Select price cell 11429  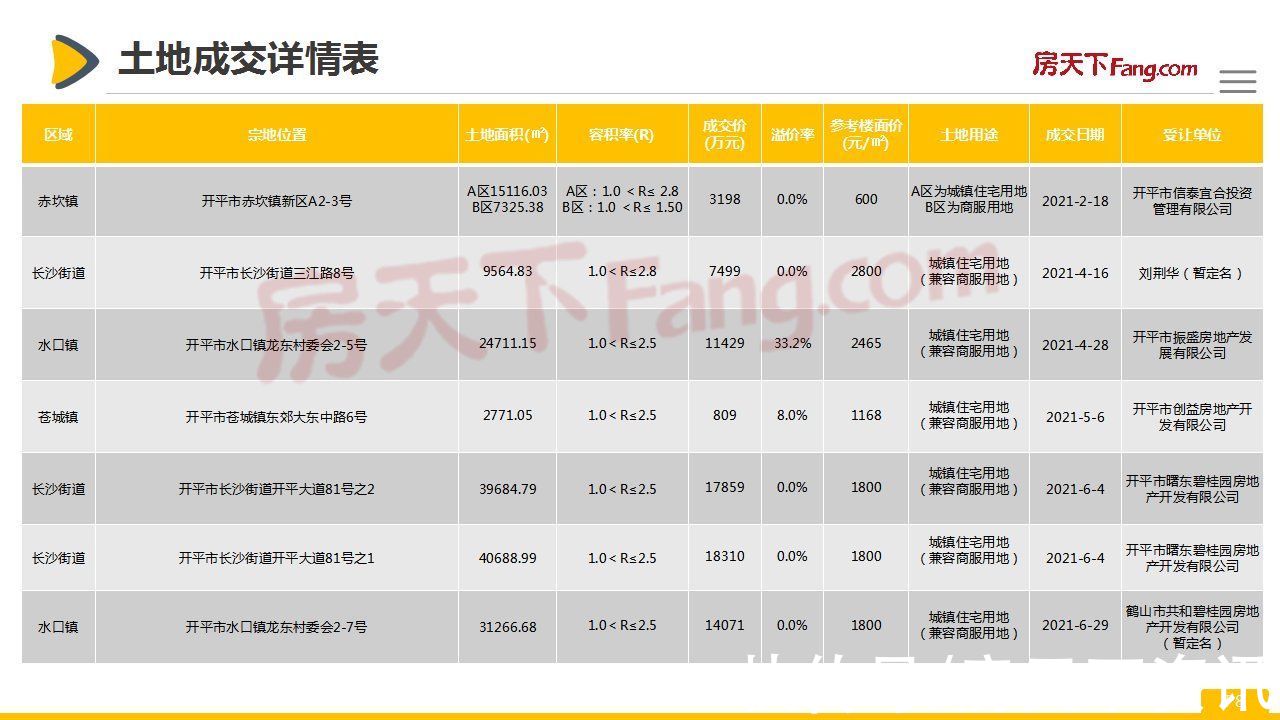coord(724,343)
